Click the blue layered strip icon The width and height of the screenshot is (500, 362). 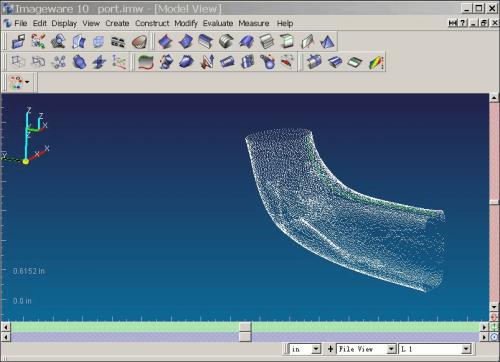tap(335, 62)
